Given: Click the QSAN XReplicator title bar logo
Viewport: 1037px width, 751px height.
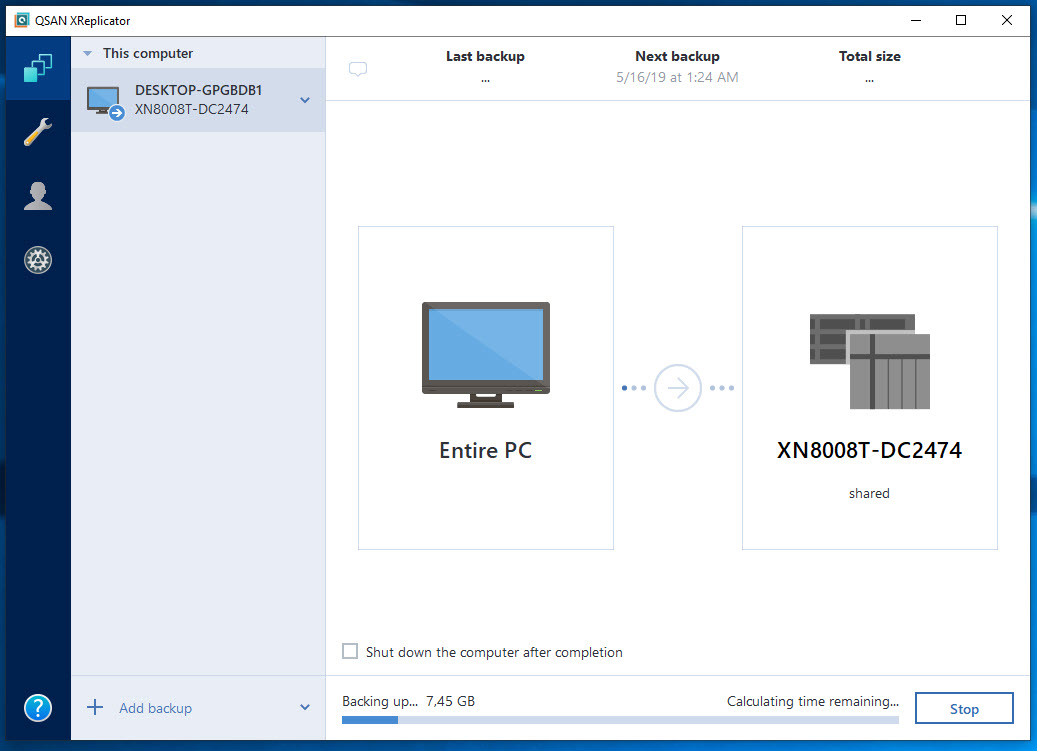Looking at the screenshot, I should 22,20.
